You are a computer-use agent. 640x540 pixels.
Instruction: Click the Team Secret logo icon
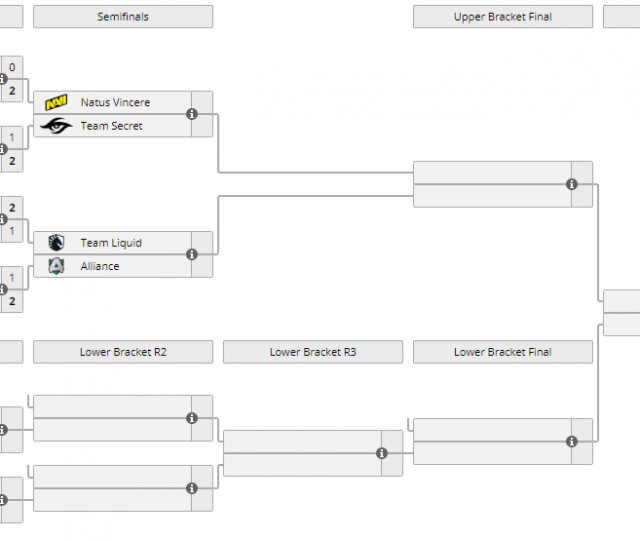(x=56, y=126)
